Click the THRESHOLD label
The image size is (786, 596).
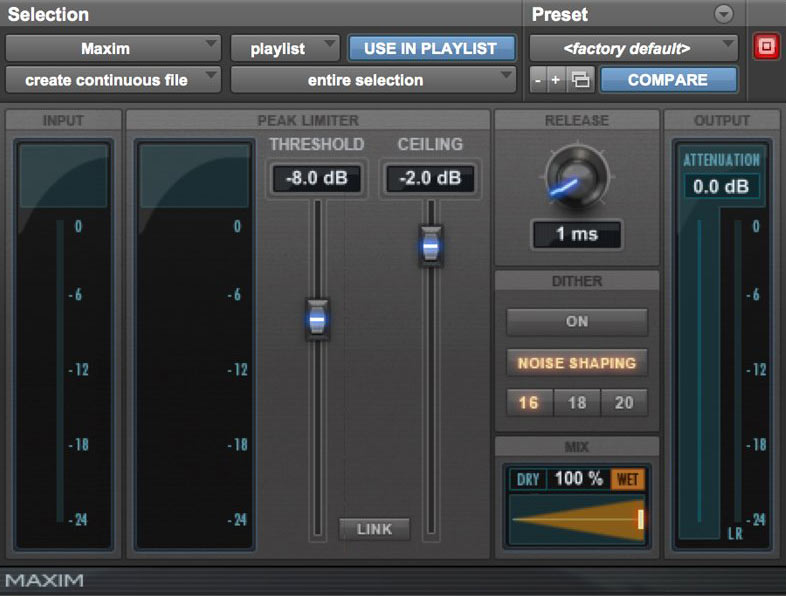(317, 144)
